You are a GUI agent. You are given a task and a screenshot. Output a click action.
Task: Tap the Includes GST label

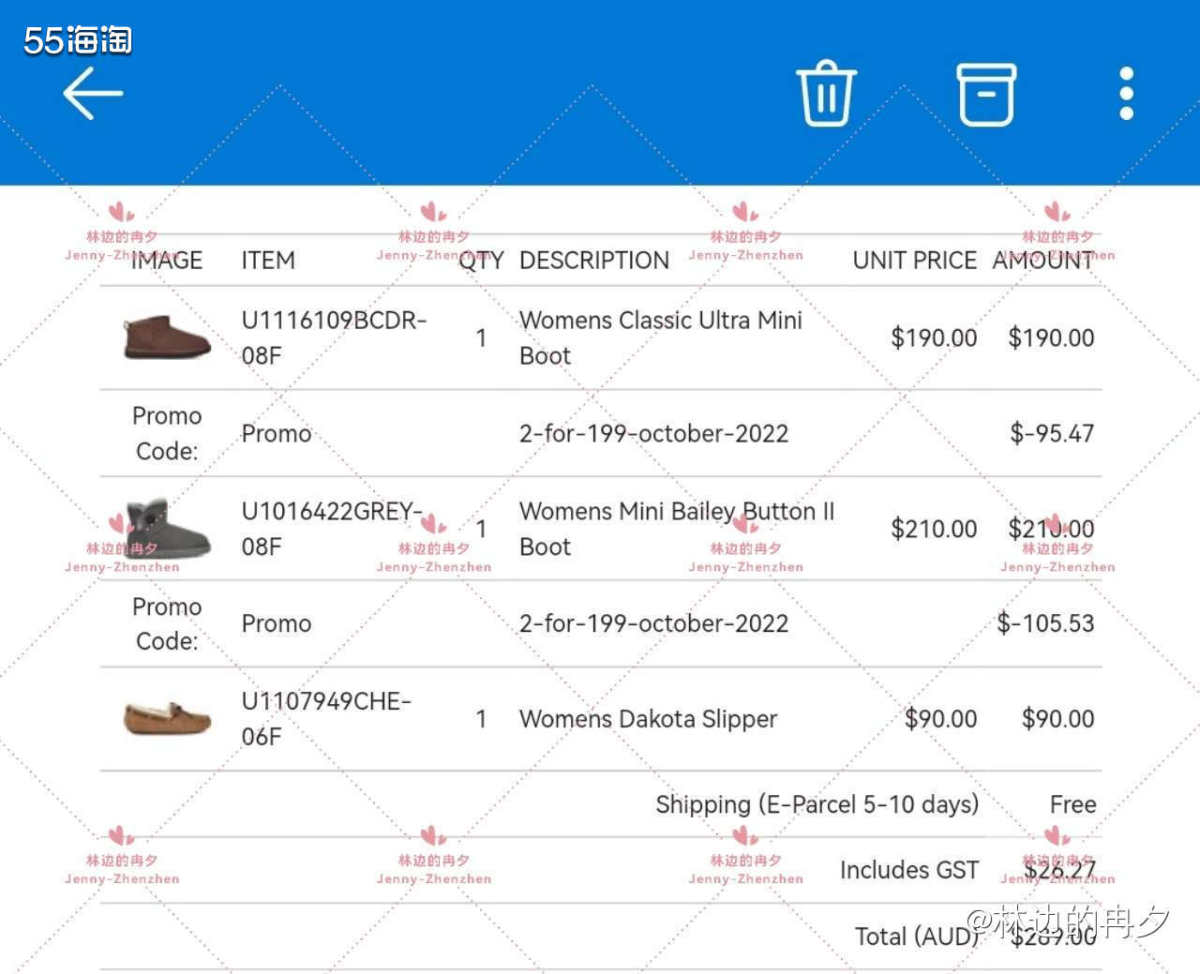coord(908,871)
